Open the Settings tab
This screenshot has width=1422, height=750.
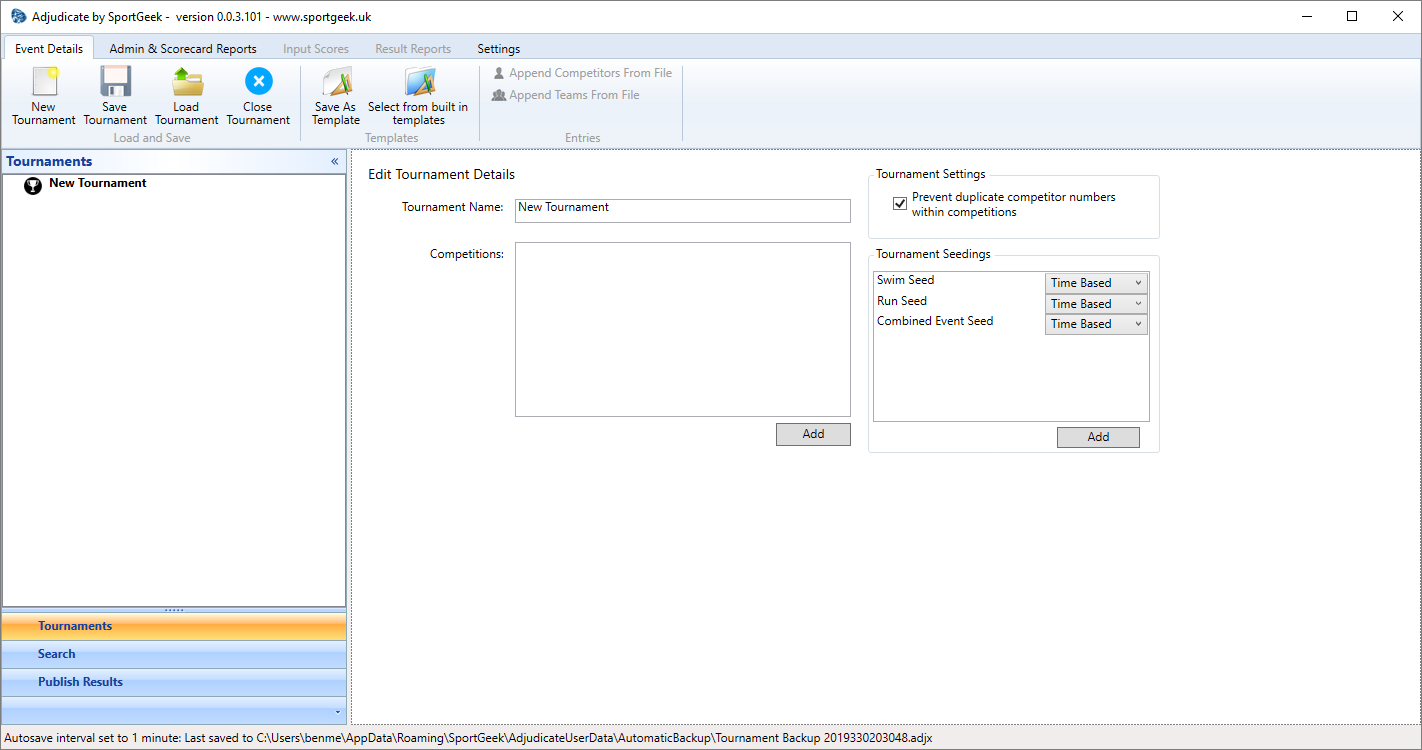point(498,48)
